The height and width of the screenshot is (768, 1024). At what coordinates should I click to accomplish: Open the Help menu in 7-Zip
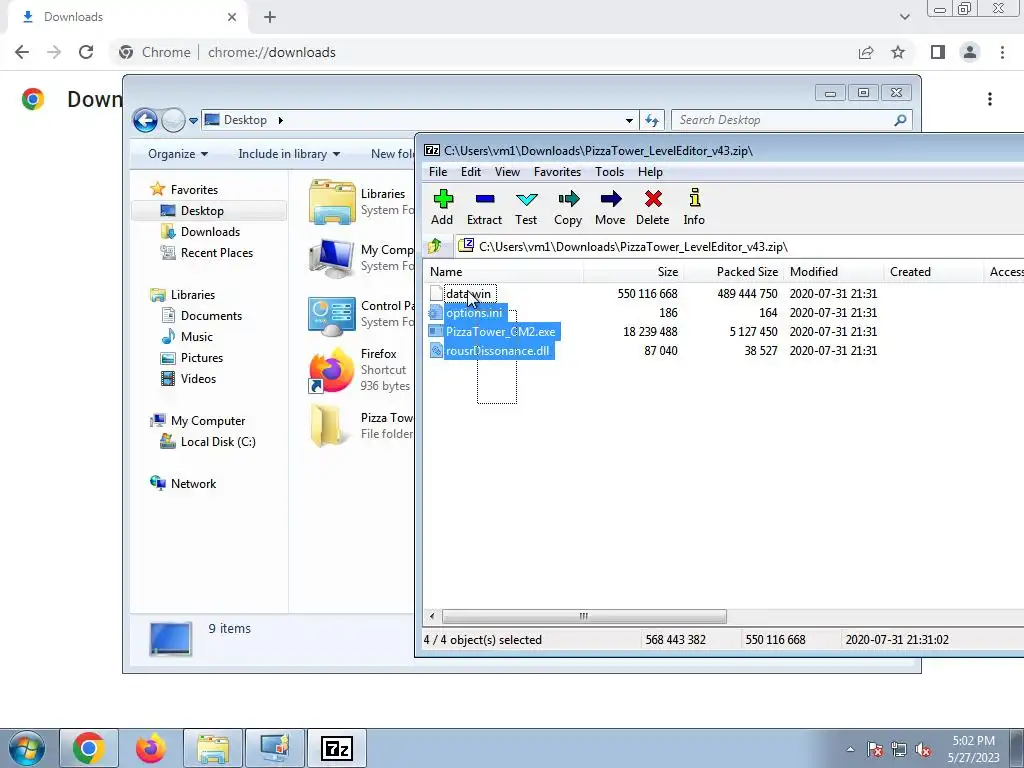click(650, 172)
